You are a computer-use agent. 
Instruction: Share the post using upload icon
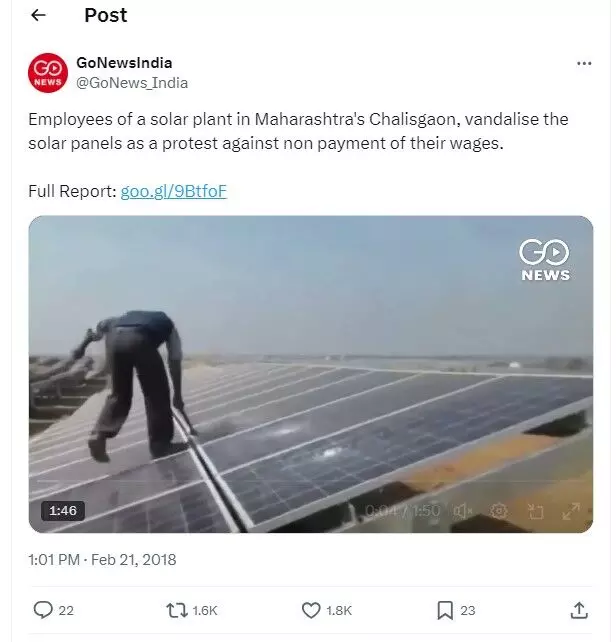(x=579, y=610)
